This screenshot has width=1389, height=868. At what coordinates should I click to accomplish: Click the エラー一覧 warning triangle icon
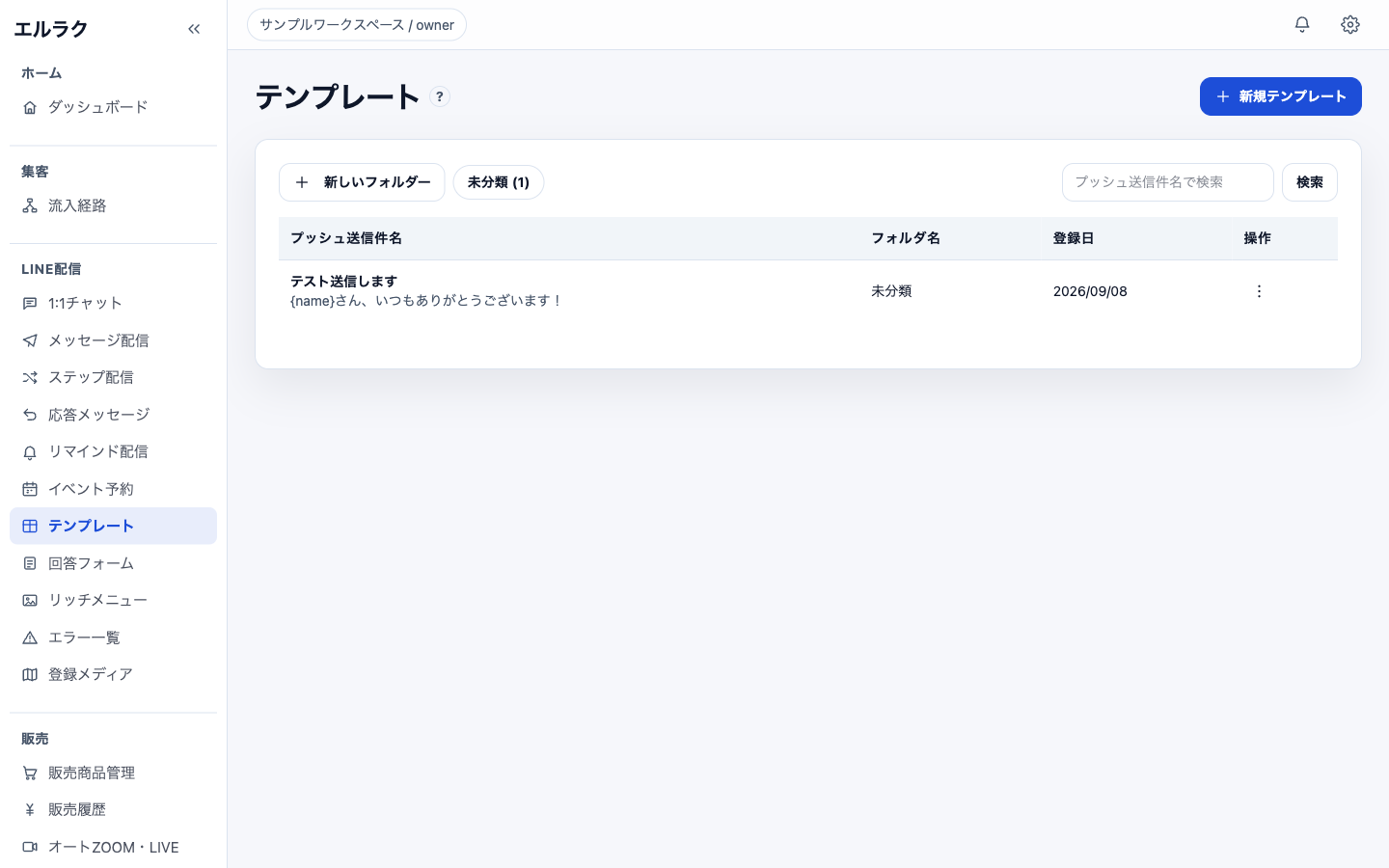point(30,637)
